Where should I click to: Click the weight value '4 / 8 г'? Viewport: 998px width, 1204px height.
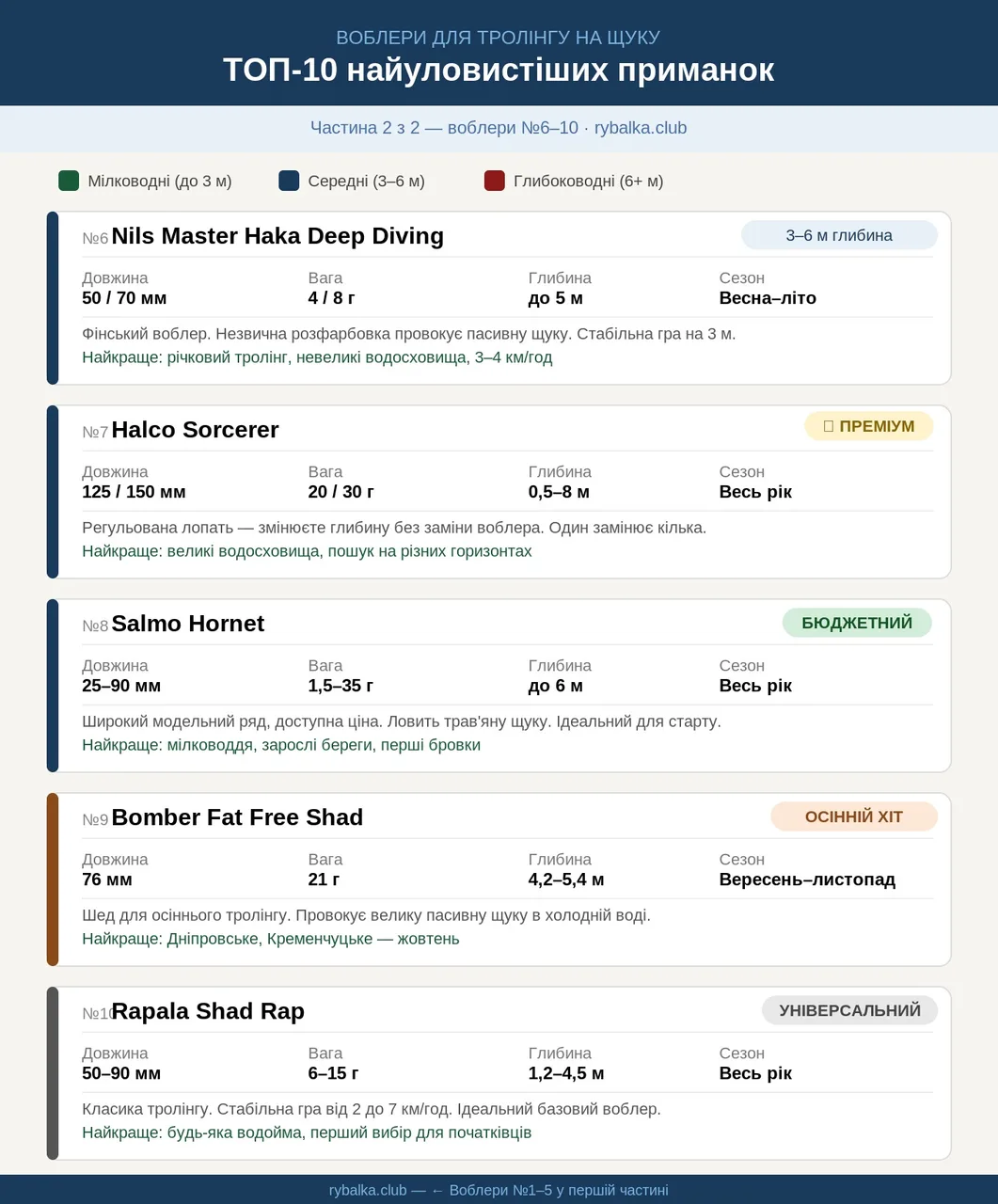click(331, 298)
